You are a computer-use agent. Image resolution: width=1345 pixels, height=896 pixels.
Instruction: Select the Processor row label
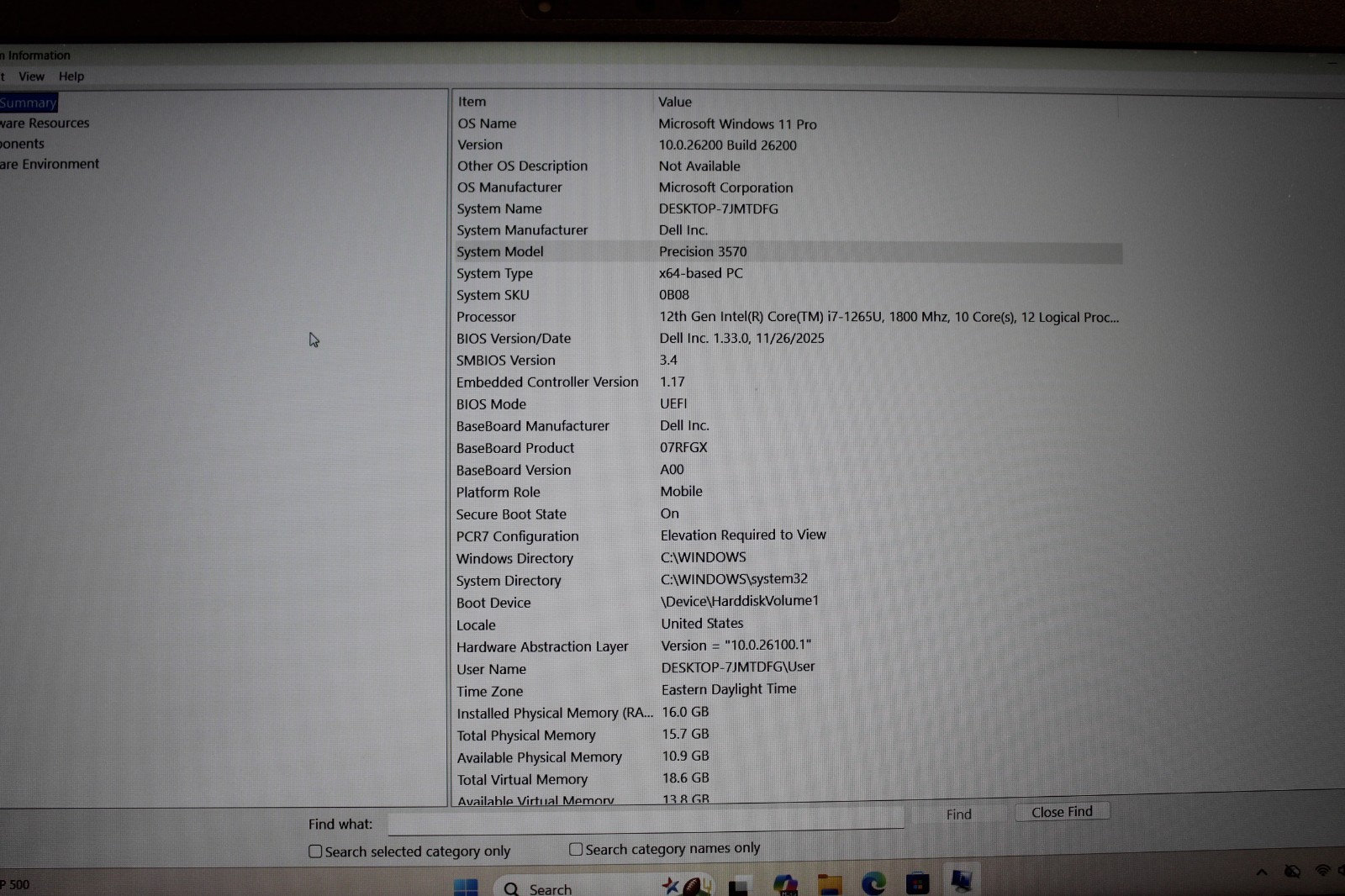click(486, 317)
